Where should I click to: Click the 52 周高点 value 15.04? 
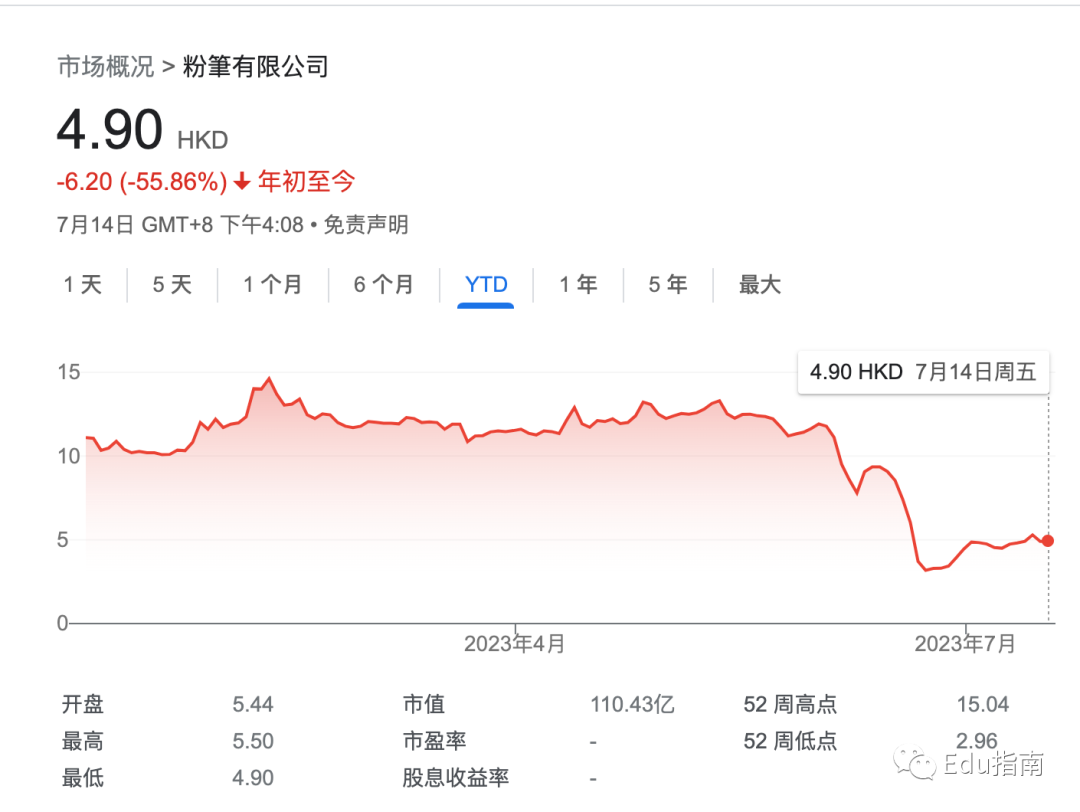(x=982, y=705)
